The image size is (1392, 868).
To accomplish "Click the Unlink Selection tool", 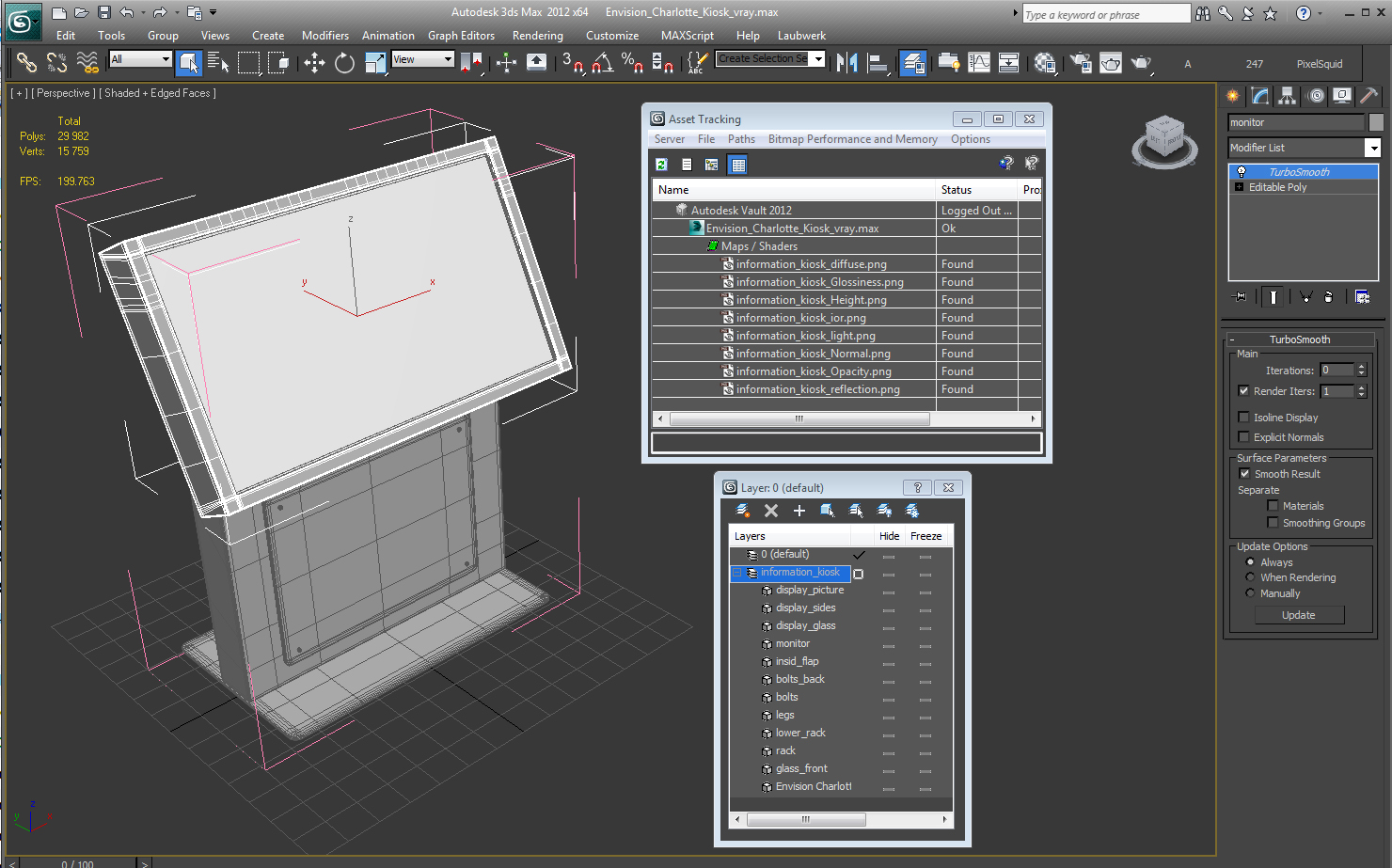I will [56, 63].
